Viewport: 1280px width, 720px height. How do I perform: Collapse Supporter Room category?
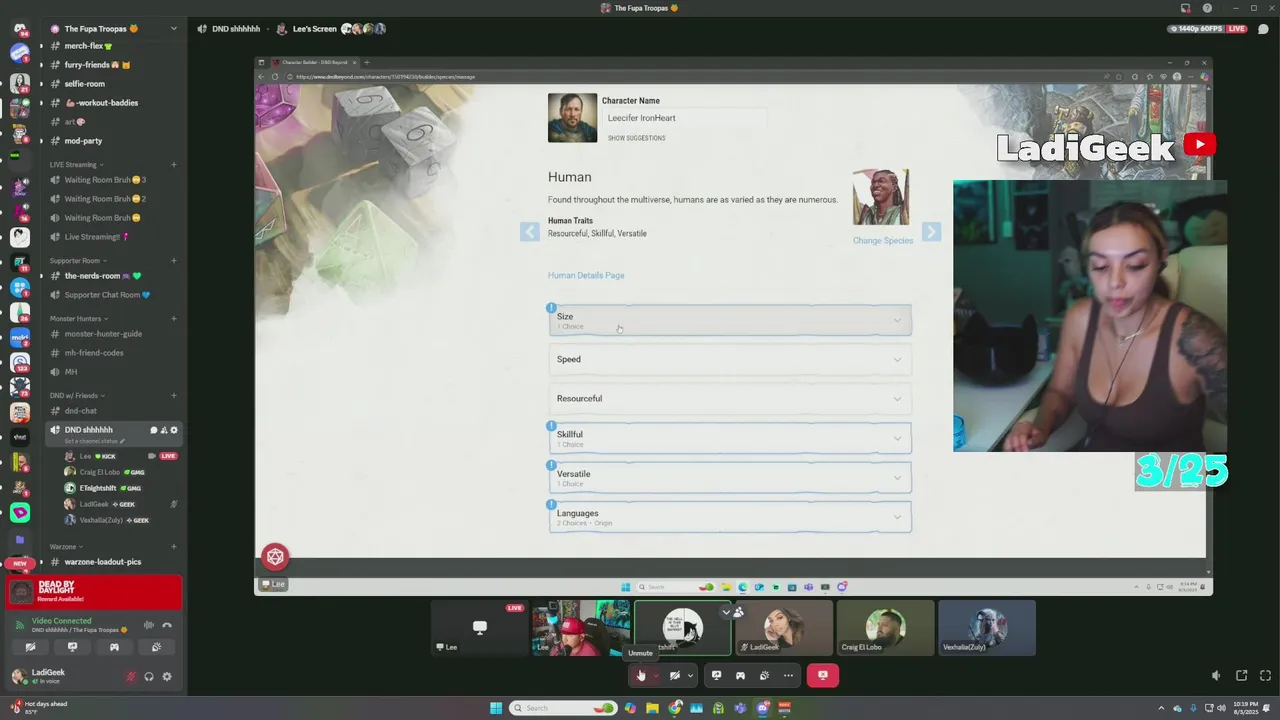pos(78,261)
